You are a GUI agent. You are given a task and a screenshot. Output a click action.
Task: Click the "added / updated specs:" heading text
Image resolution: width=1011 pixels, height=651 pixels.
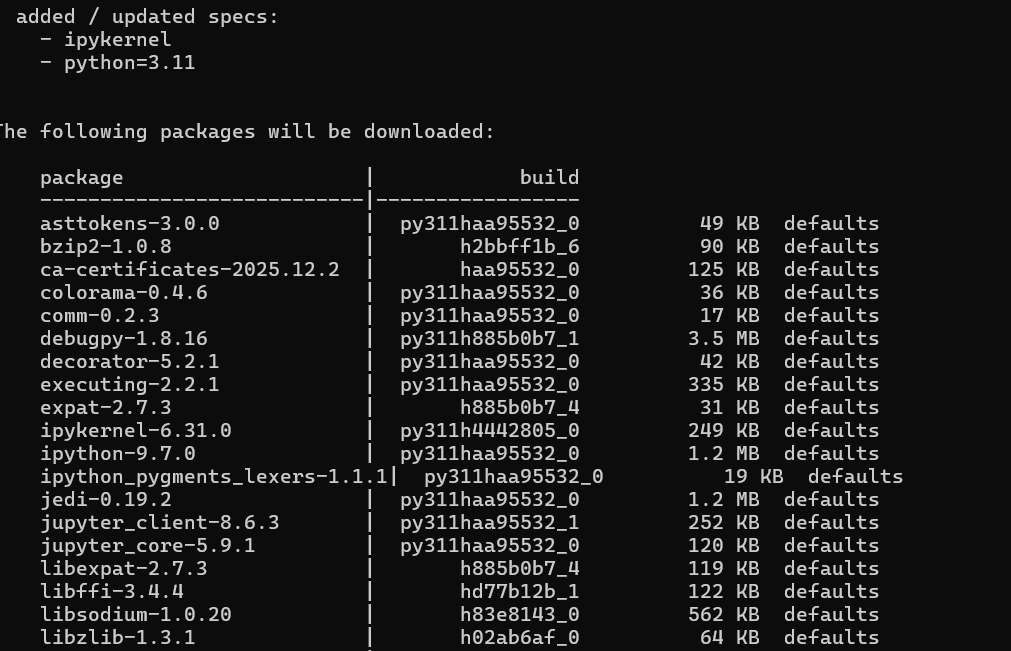[148, 17]
